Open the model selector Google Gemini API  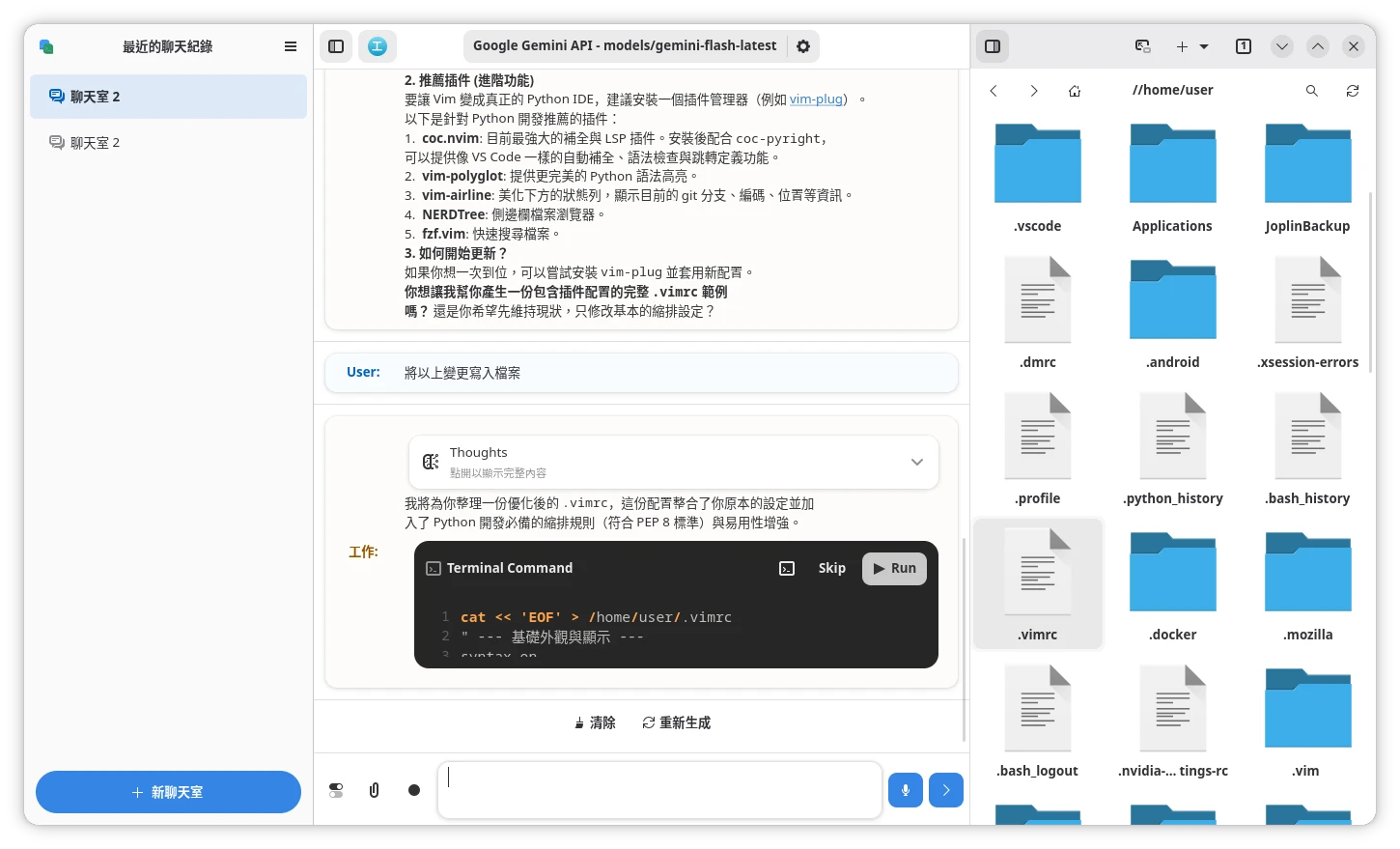(625, 46)
